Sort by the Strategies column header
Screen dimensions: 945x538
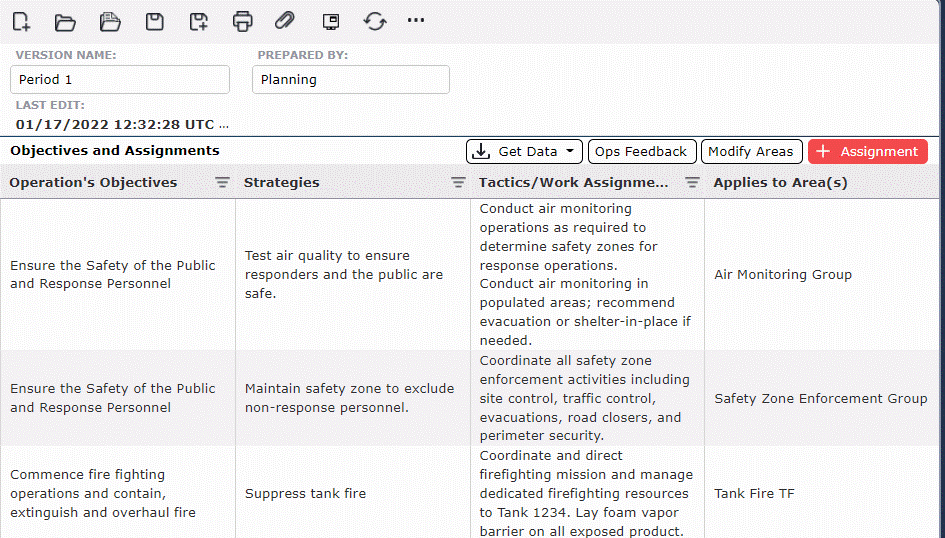pyautogui.click(x=281, y=183)
